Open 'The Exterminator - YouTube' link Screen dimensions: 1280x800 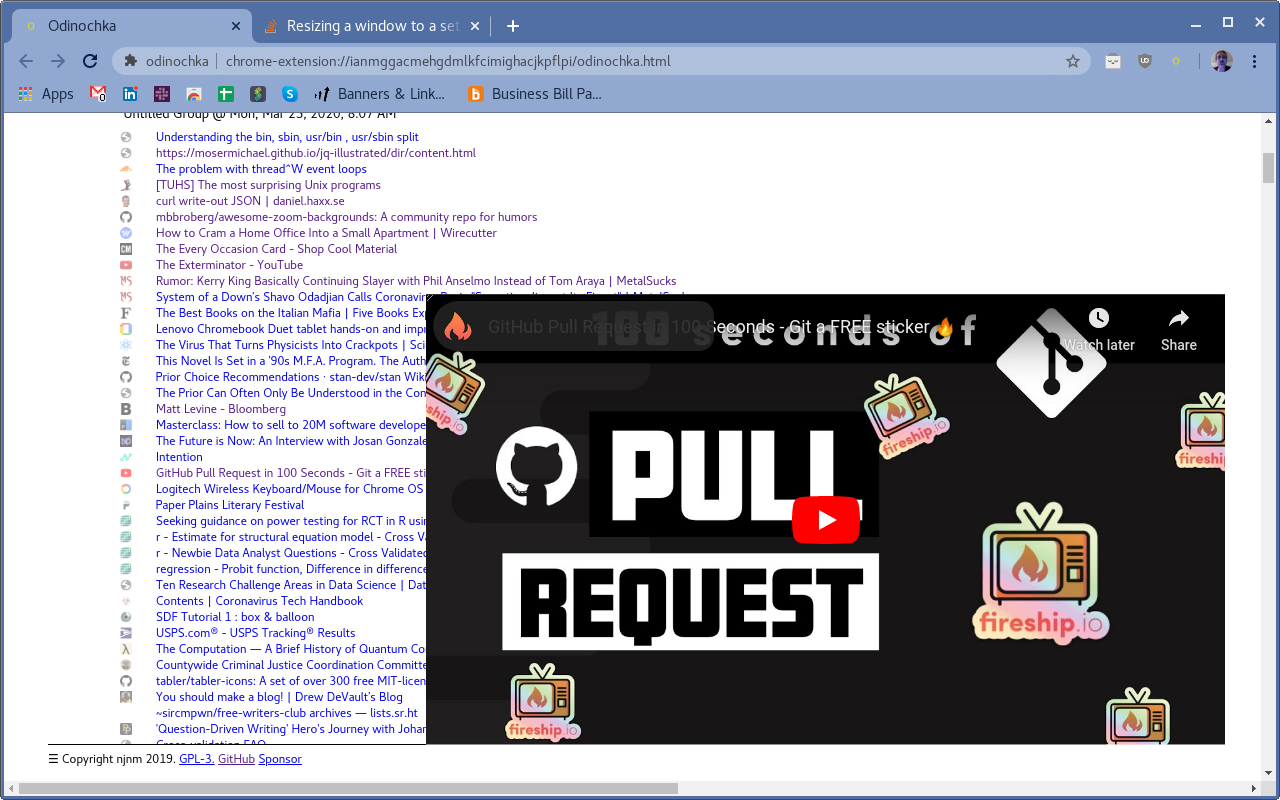click(229, 265)
